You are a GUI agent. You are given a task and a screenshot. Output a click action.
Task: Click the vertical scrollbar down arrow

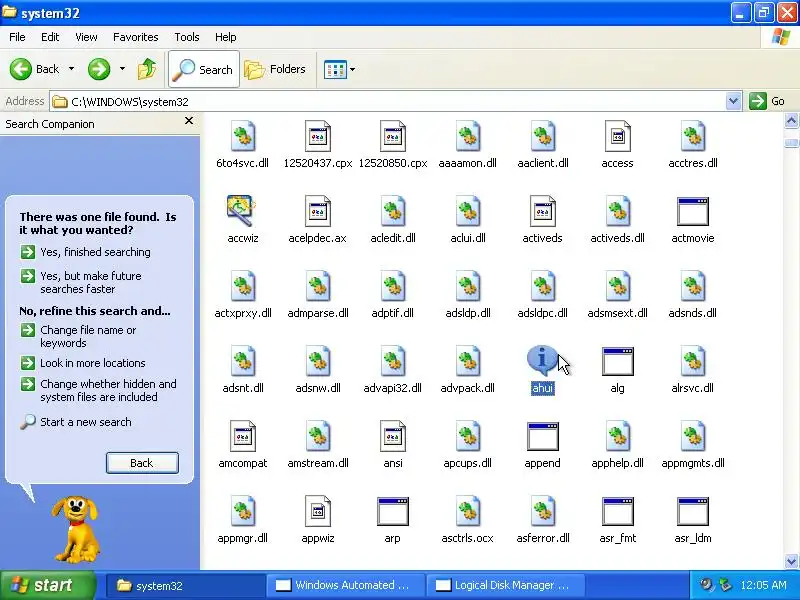791,562
